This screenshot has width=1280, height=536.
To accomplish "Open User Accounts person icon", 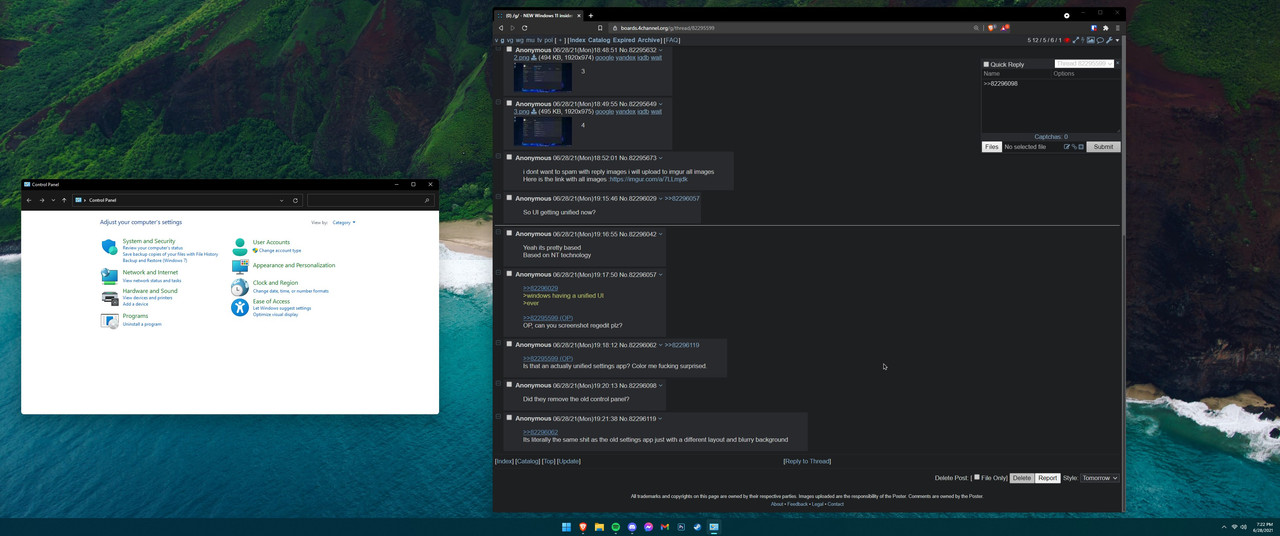I will 240,247.
